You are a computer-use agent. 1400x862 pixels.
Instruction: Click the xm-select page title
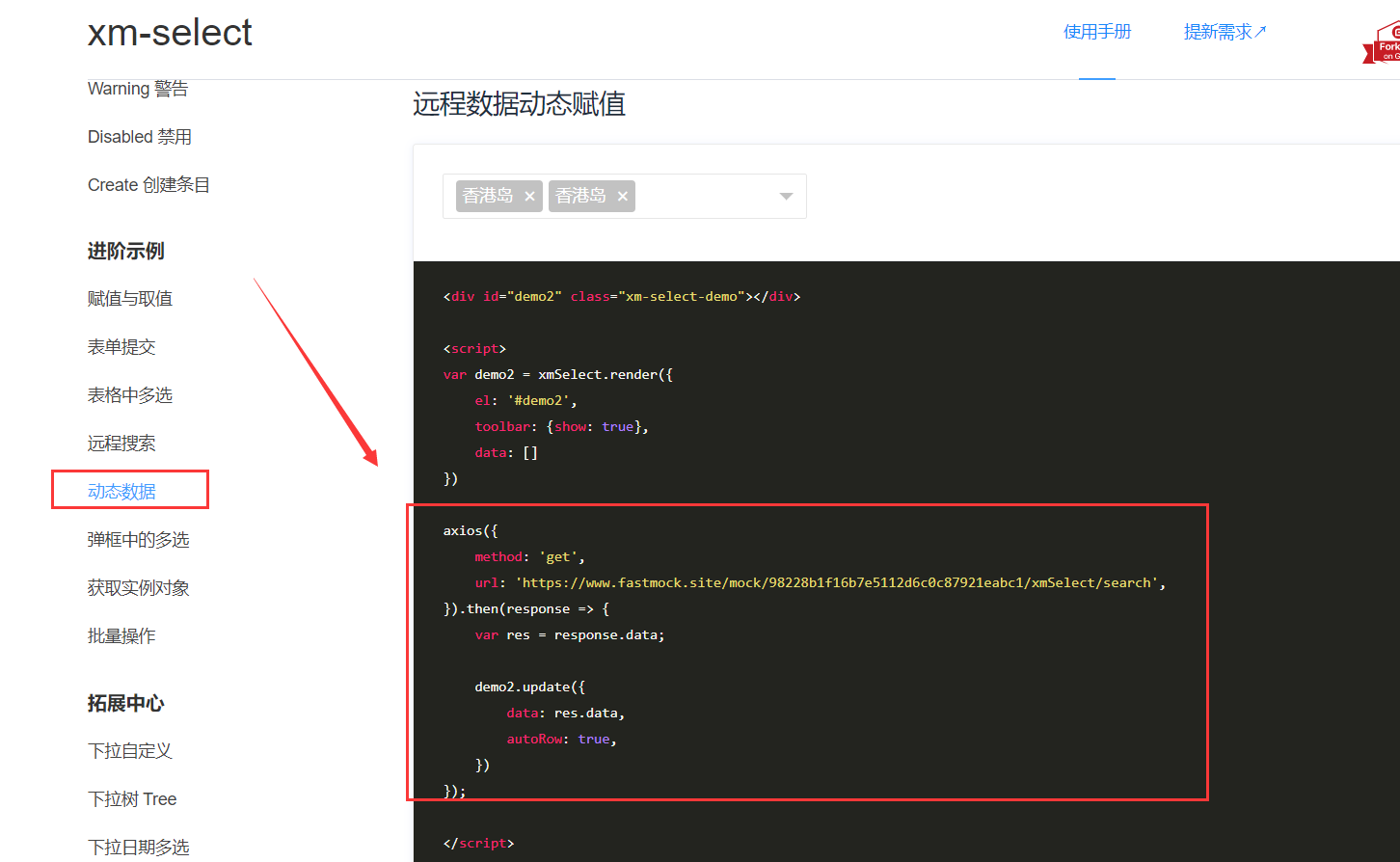170,32
